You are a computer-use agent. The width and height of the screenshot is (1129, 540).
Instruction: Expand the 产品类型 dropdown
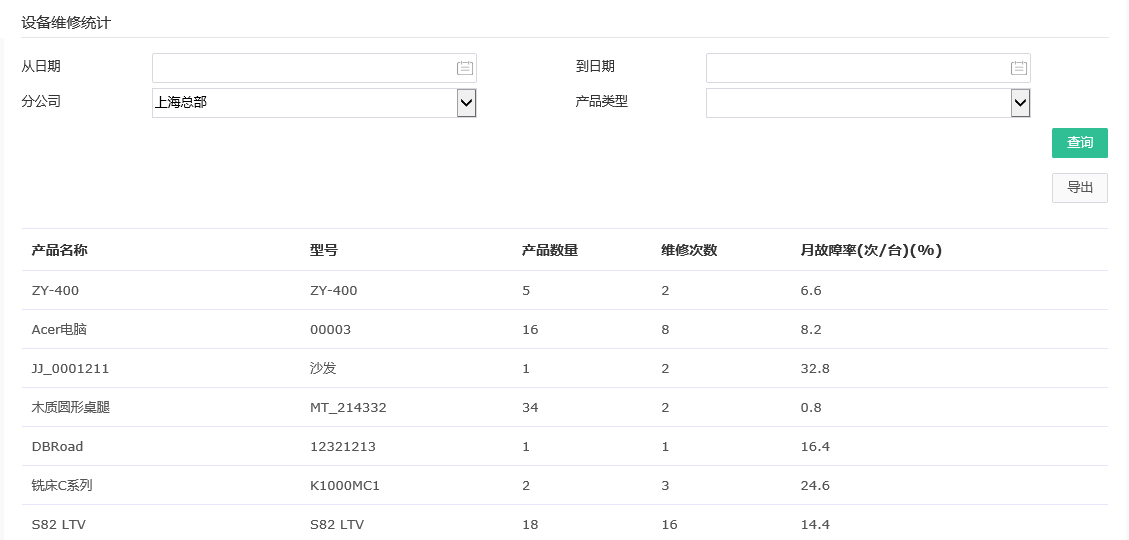[x=1020, y=102]
